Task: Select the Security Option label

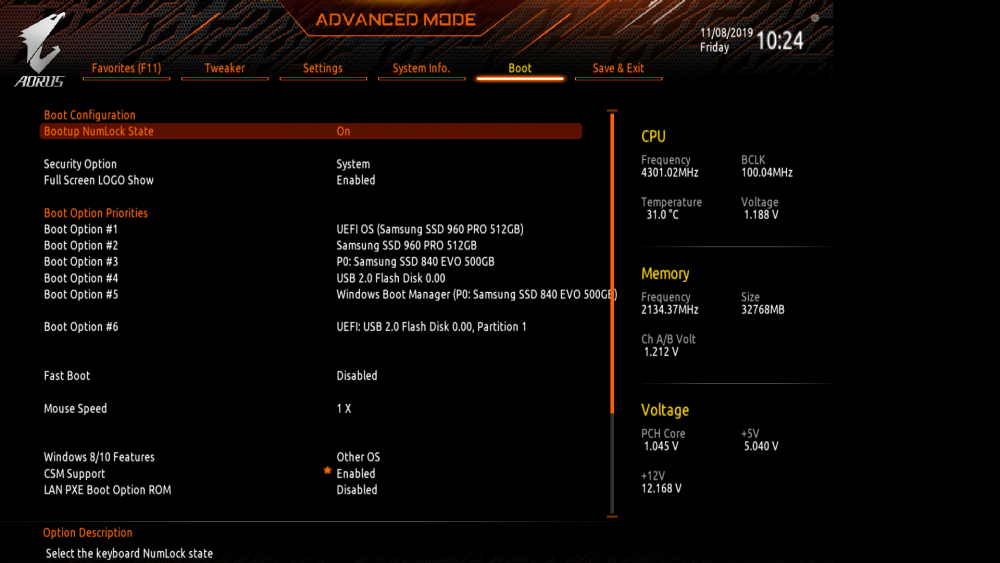Action: (x=80, y=165)
